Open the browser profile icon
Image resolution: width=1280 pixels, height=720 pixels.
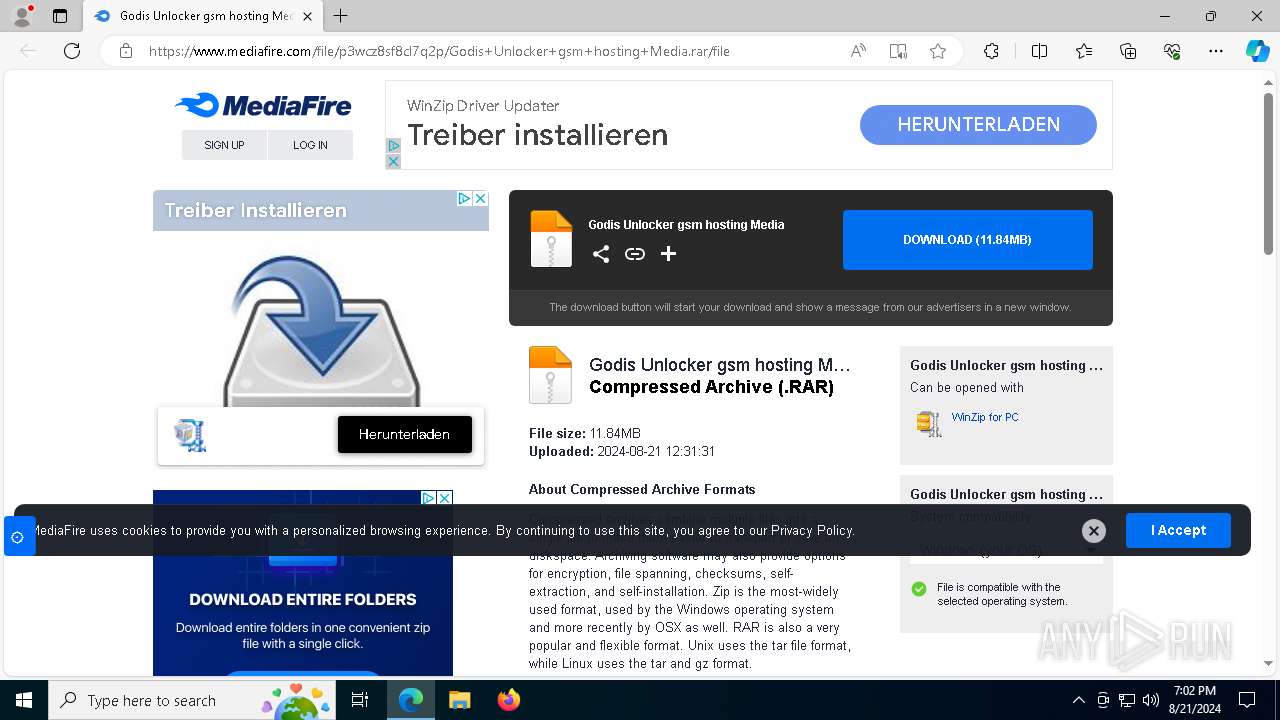(x=21, y=16)
